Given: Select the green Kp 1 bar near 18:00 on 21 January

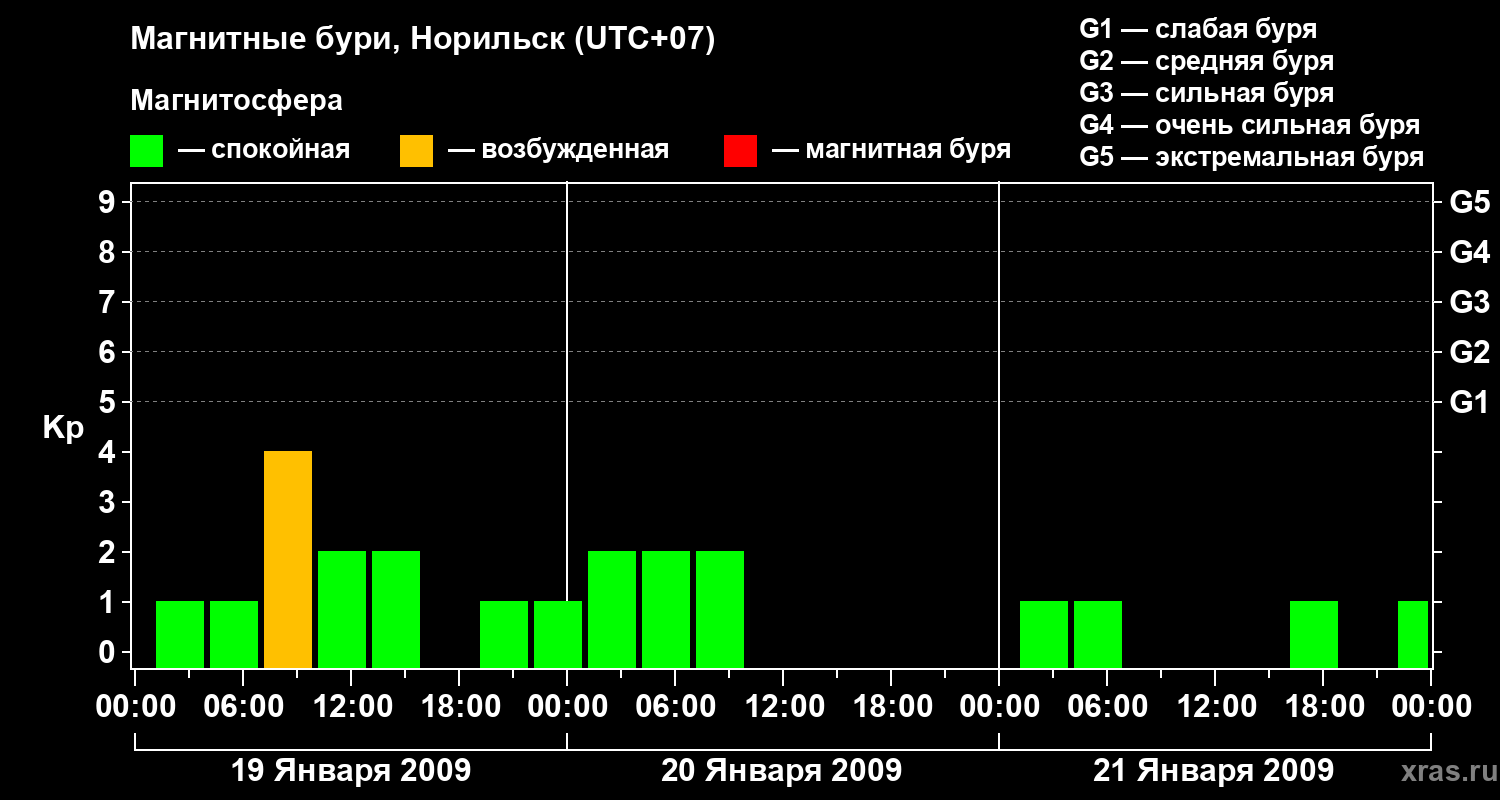Looking at the screenshot, I should [x=1314, y=634].
